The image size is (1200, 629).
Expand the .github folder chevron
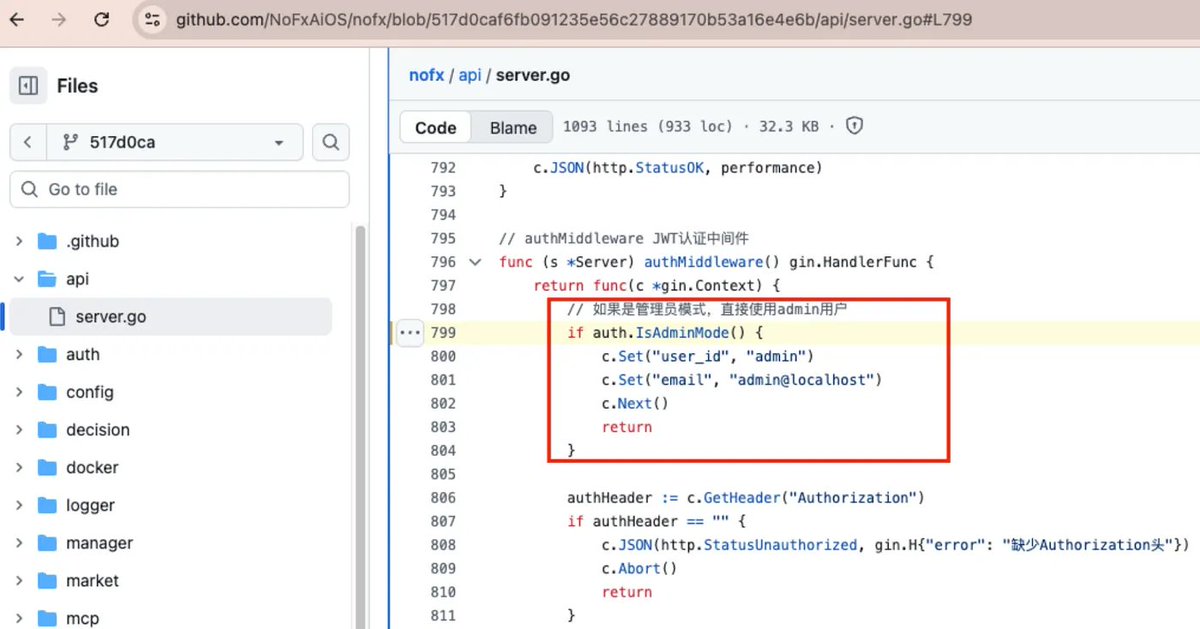click(19, 241)
